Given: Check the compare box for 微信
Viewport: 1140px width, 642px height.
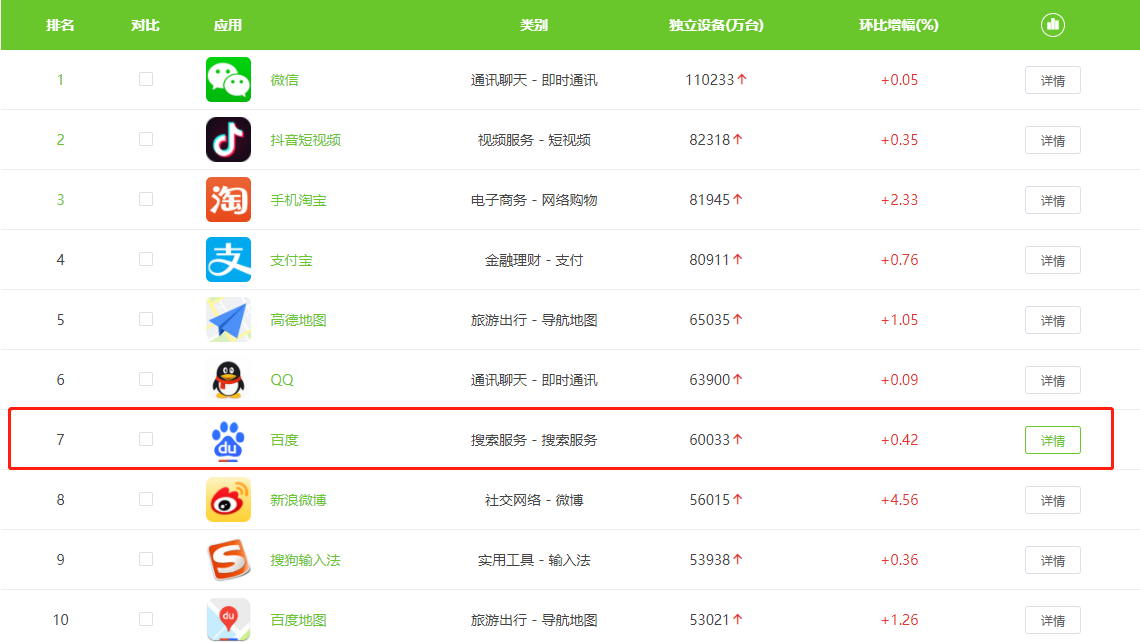Looking at the screenshot, I should point(146,79).
